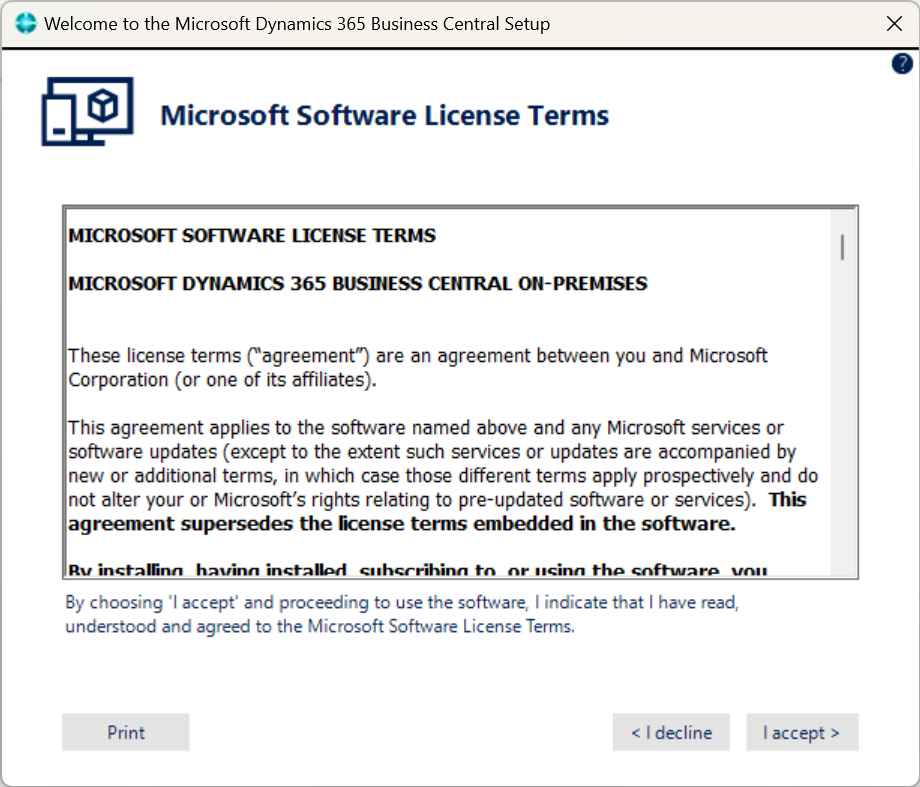Click the bold "agreement supersedes the license terms" sentence
920x787 pixels.
402,523
